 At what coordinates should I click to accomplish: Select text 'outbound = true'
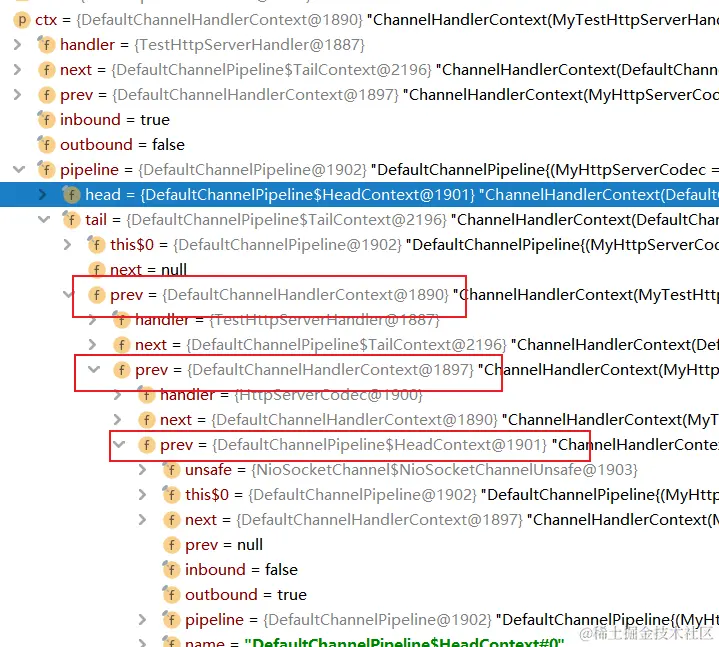[x=246, y=595]
